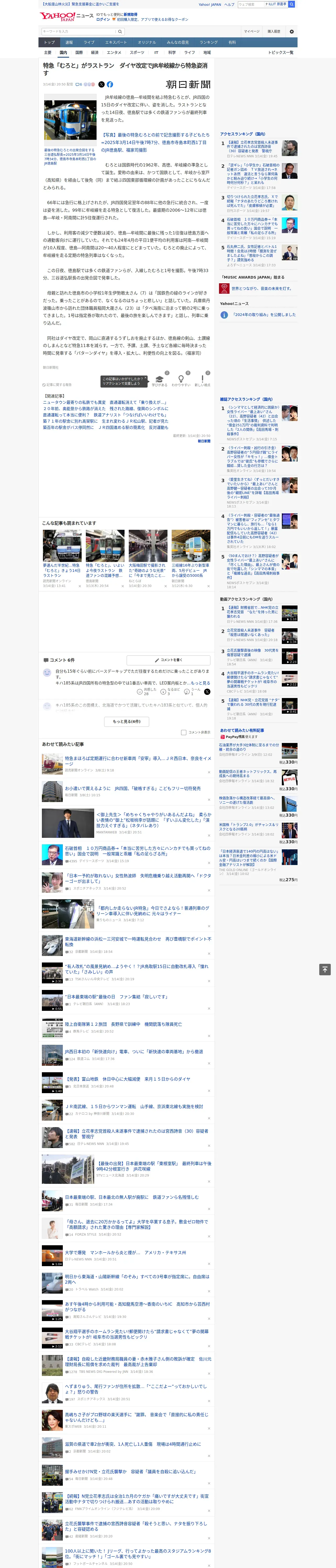Click the 学びがある graduation cap reaction
Viewport: 336px width, 1568px height.
160,380
